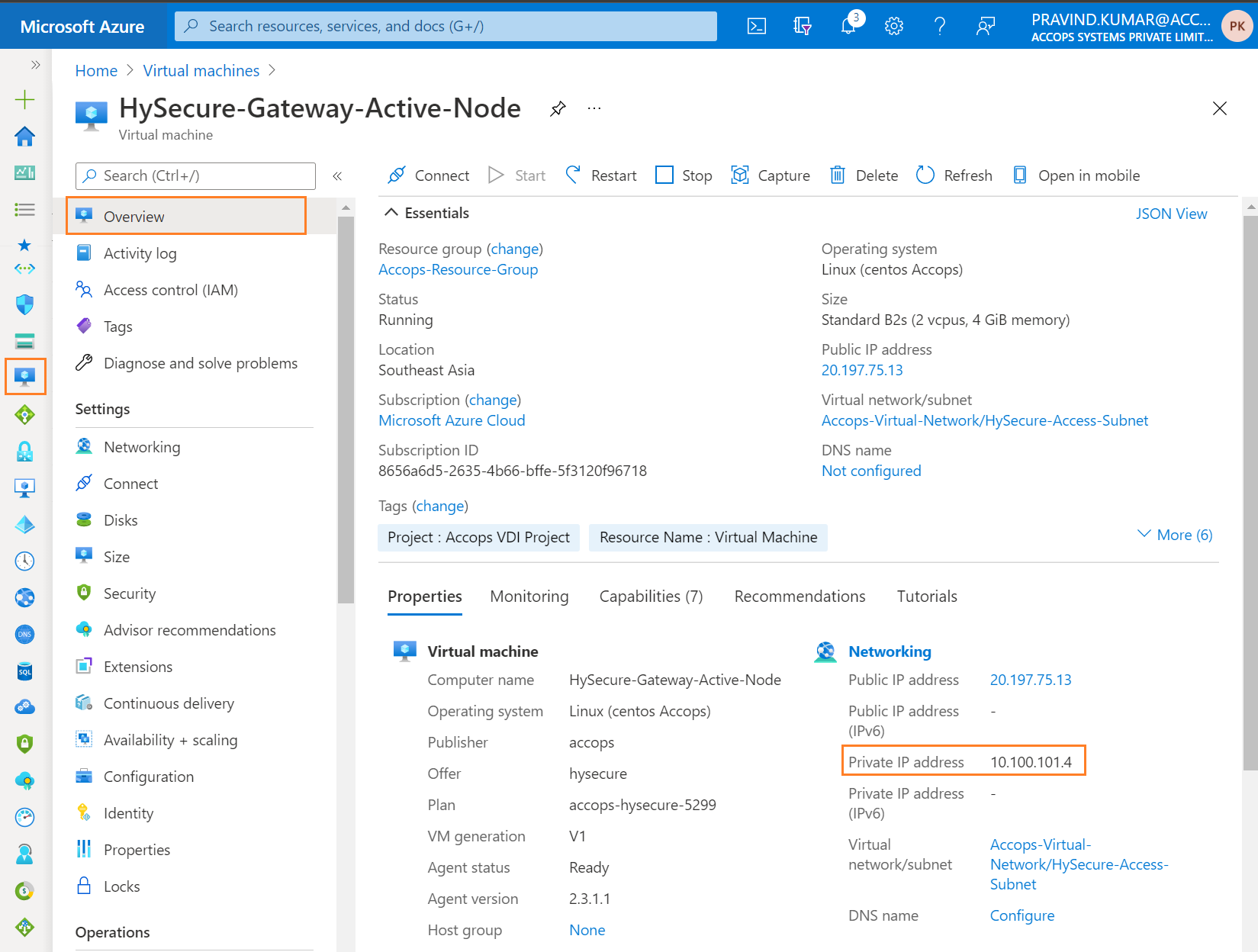Switch to the Tutorials tab

pyautogui.click(x=927, y=597)
